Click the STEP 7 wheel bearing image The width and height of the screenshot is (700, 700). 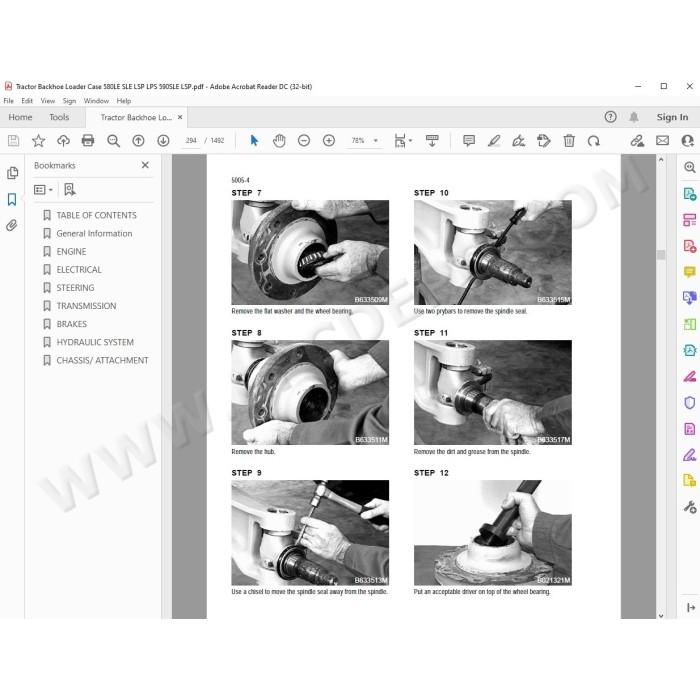pyautogui.click(x=310, y=252)
